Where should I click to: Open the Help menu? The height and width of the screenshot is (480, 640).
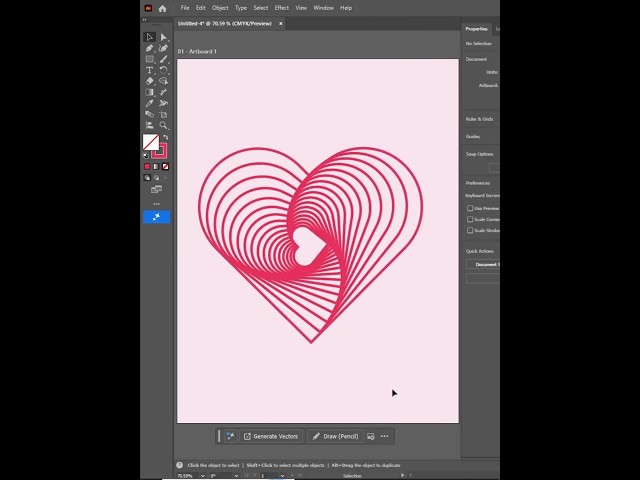pos(346,8)
